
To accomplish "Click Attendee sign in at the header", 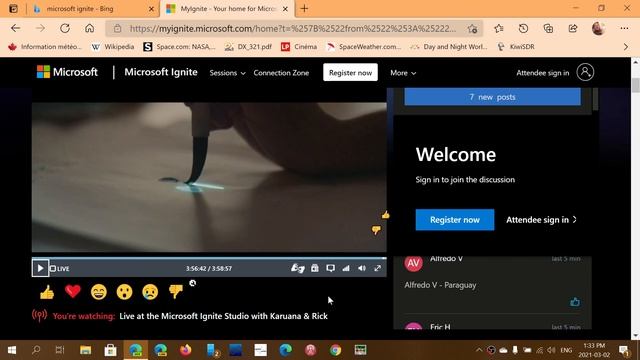I will (x=542, y=73).
